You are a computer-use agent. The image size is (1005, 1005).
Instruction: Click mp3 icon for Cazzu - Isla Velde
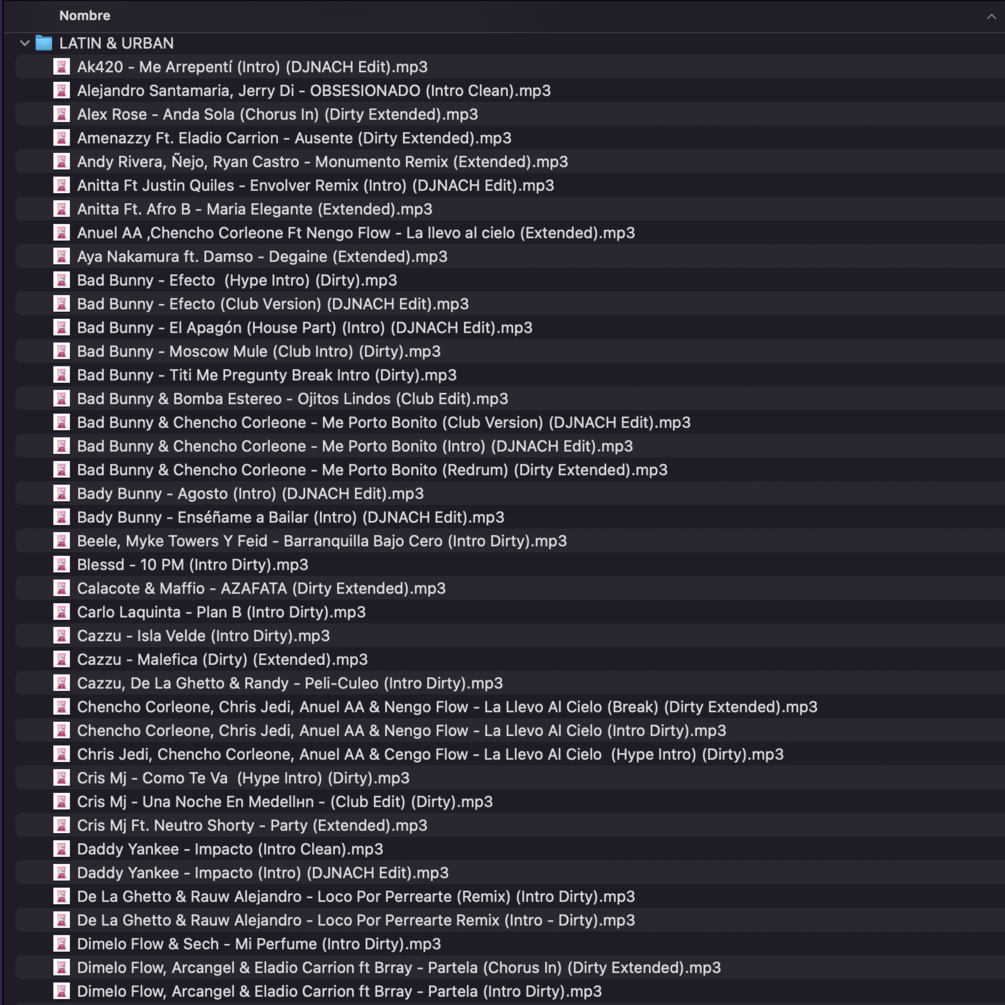tap(62, 636)
